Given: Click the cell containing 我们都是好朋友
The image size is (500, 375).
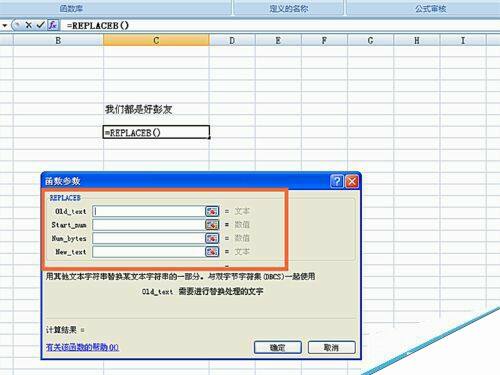Looking at the screenshot, I should 156,109.
